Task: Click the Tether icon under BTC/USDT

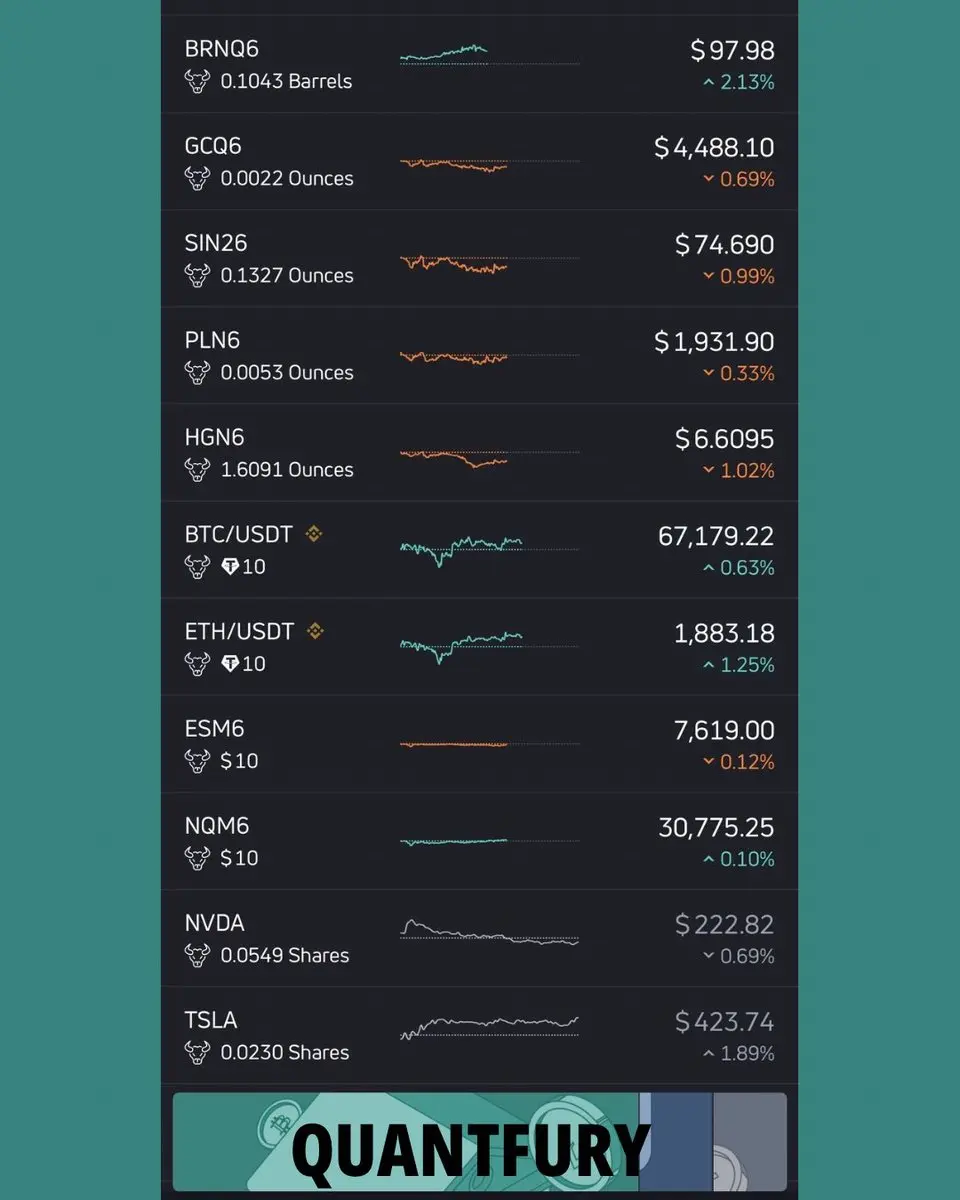Action: click(x=230, y=566)
